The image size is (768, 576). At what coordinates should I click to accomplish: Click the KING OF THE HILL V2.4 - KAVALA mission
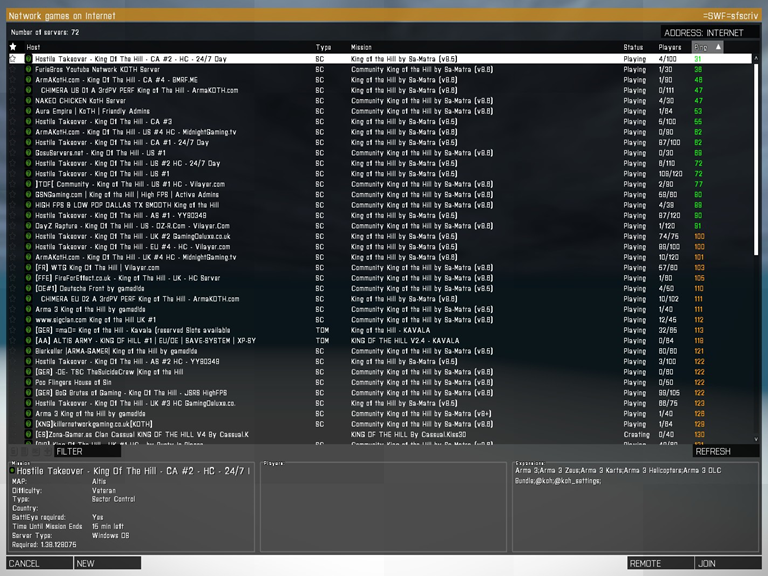(x=405, y=340)
